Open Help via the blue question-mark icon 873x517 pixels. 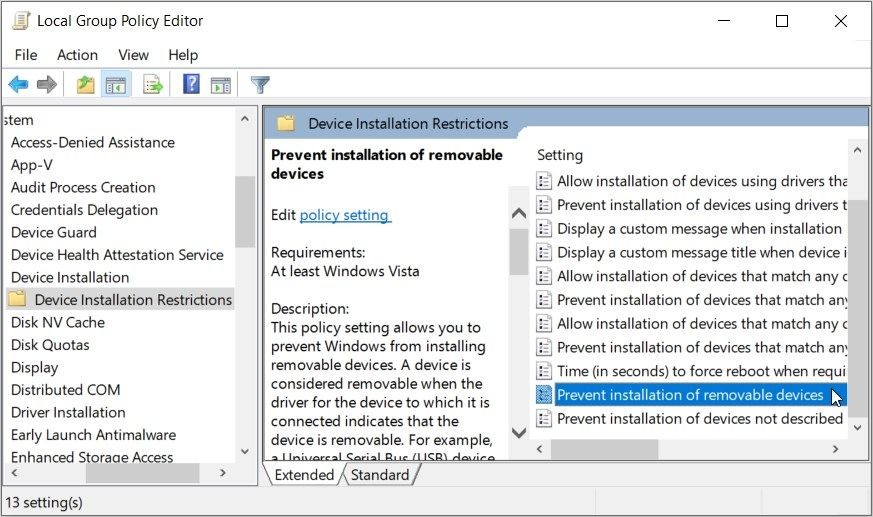pos(191,85)
